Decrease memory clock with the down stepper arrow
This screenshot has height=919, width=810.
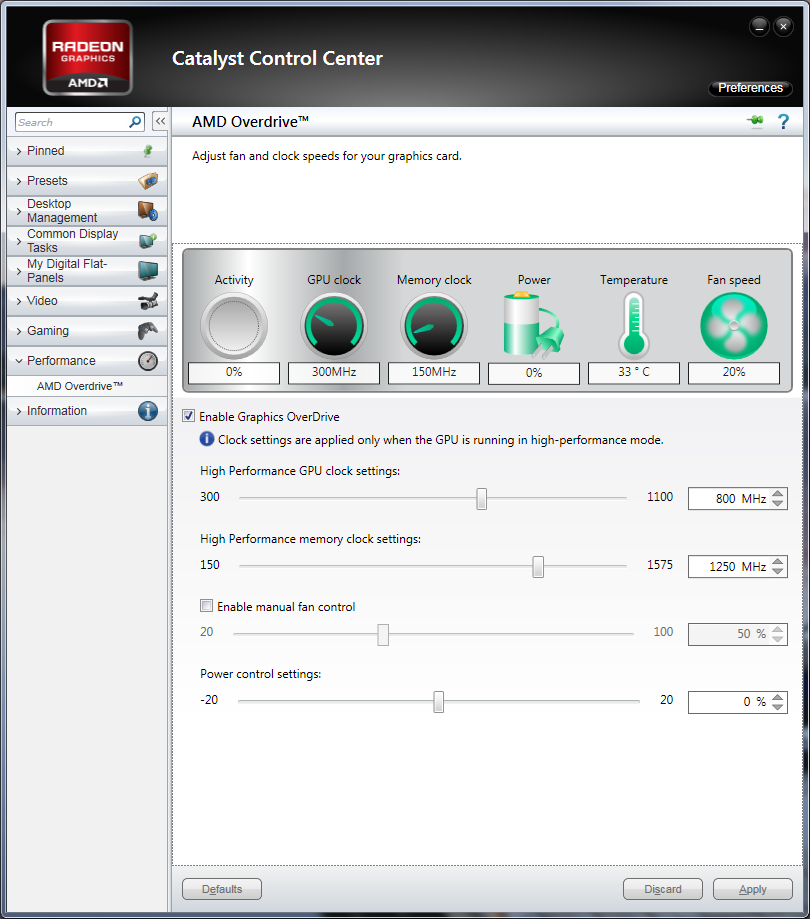tap(778, 571)
